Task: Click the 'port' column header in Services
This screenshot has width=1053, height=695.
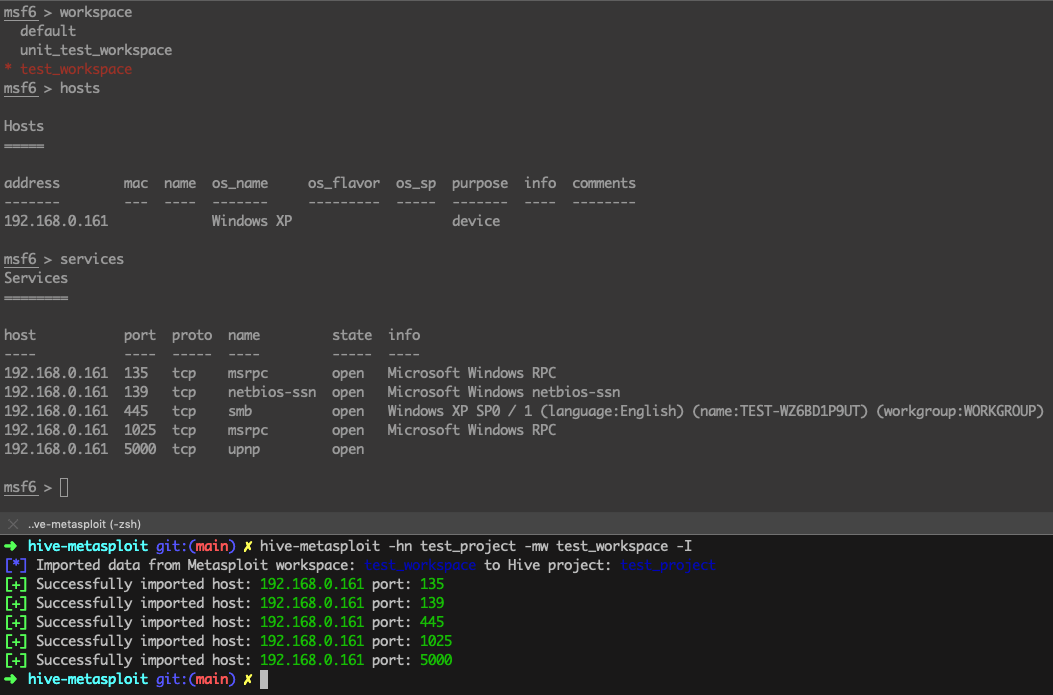Action: tap(140, 335)
